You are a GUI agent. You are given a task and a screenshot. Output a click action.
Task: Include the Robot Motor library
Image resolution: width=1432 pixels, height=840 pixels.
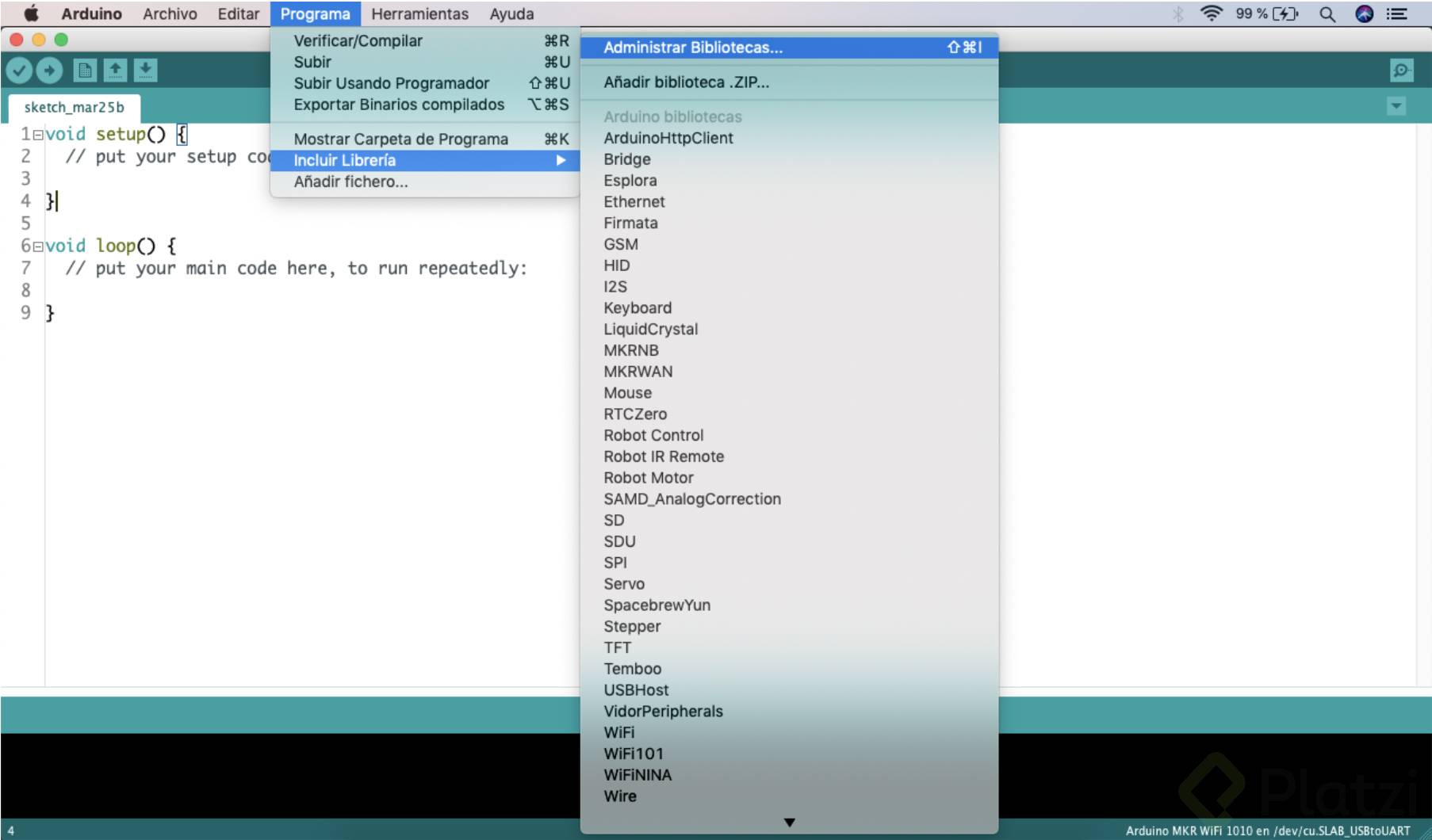coord(789,478)
